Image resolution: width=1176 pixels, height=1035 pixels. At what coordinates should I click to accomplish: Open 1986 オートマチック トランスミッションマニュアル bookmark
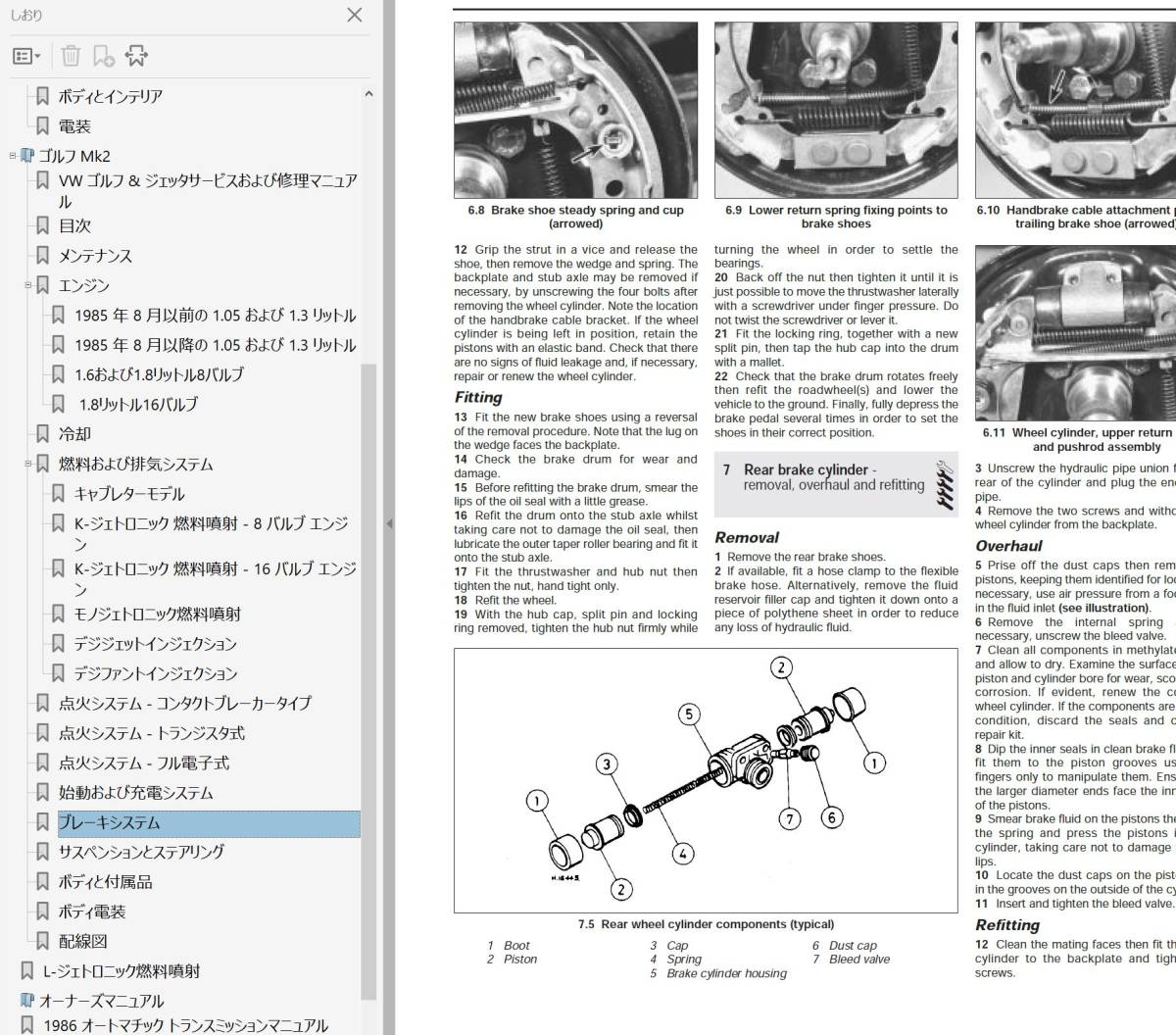(185, 1025)
